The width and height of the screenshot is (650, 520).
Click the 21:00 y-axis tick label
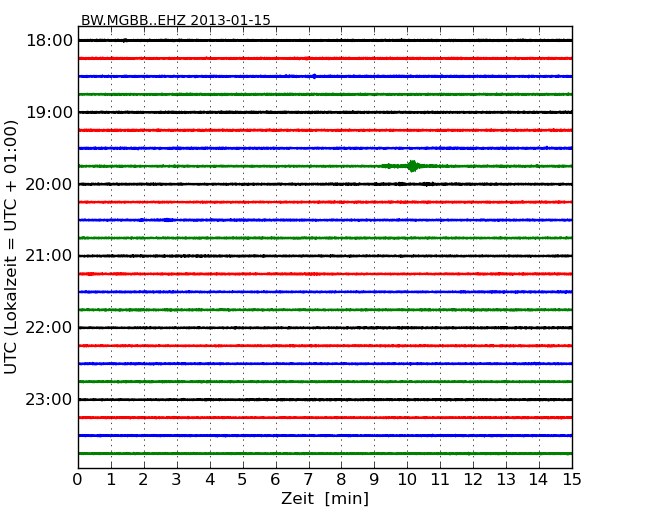(x=49, y=256)
